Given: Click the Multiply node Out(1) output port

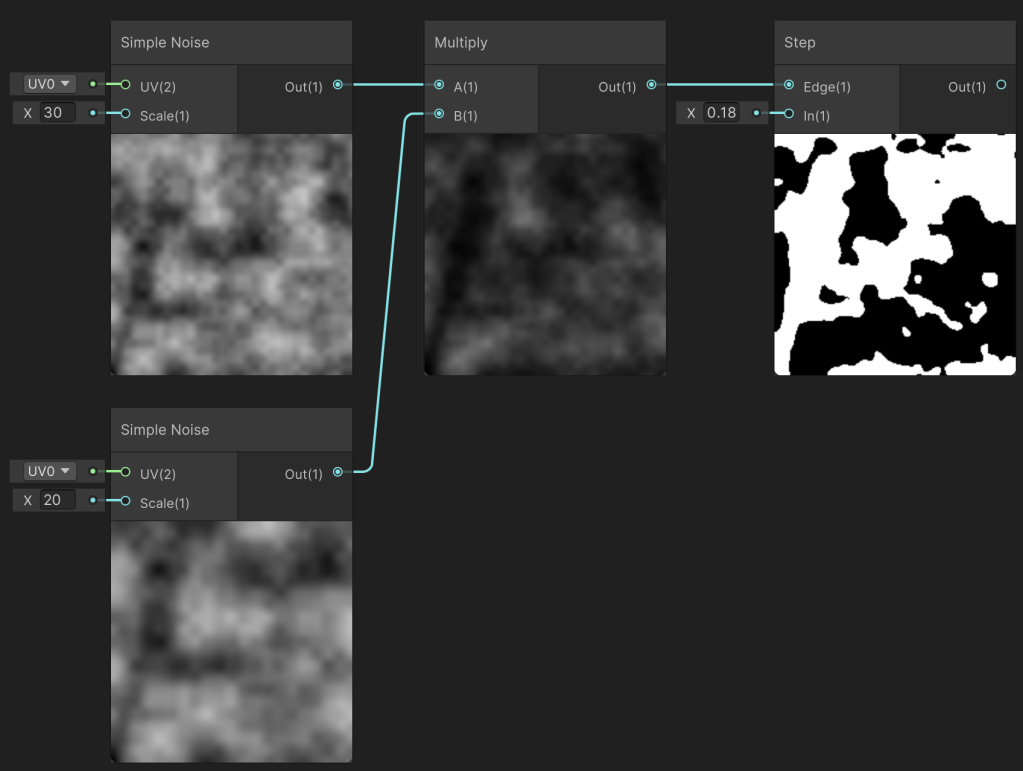Looking at the screenshot, I should tap(652, 85).
